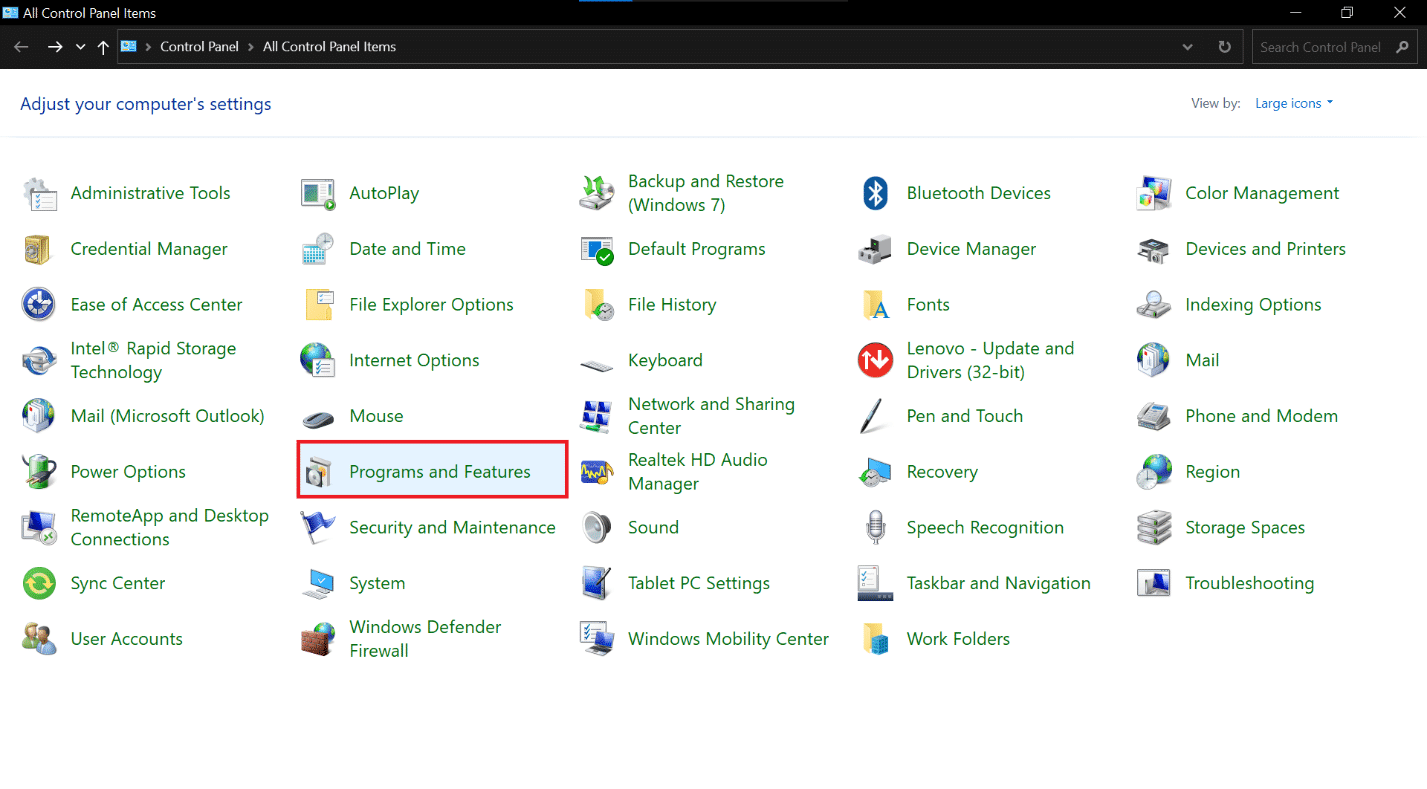Click the Credential Manager safe icon
Viewport: 1427px width, 789px height.
coord(39,249)
